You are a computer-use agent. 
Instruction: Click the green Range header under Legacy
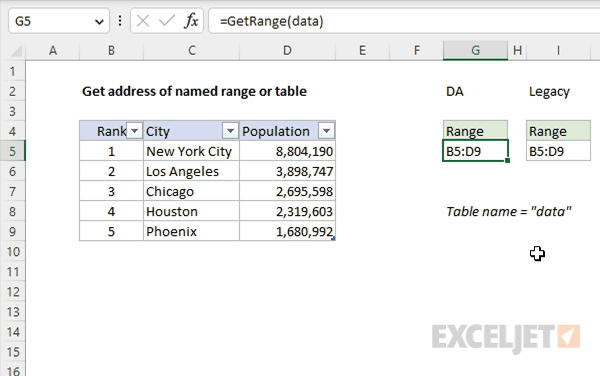(558, 131)
